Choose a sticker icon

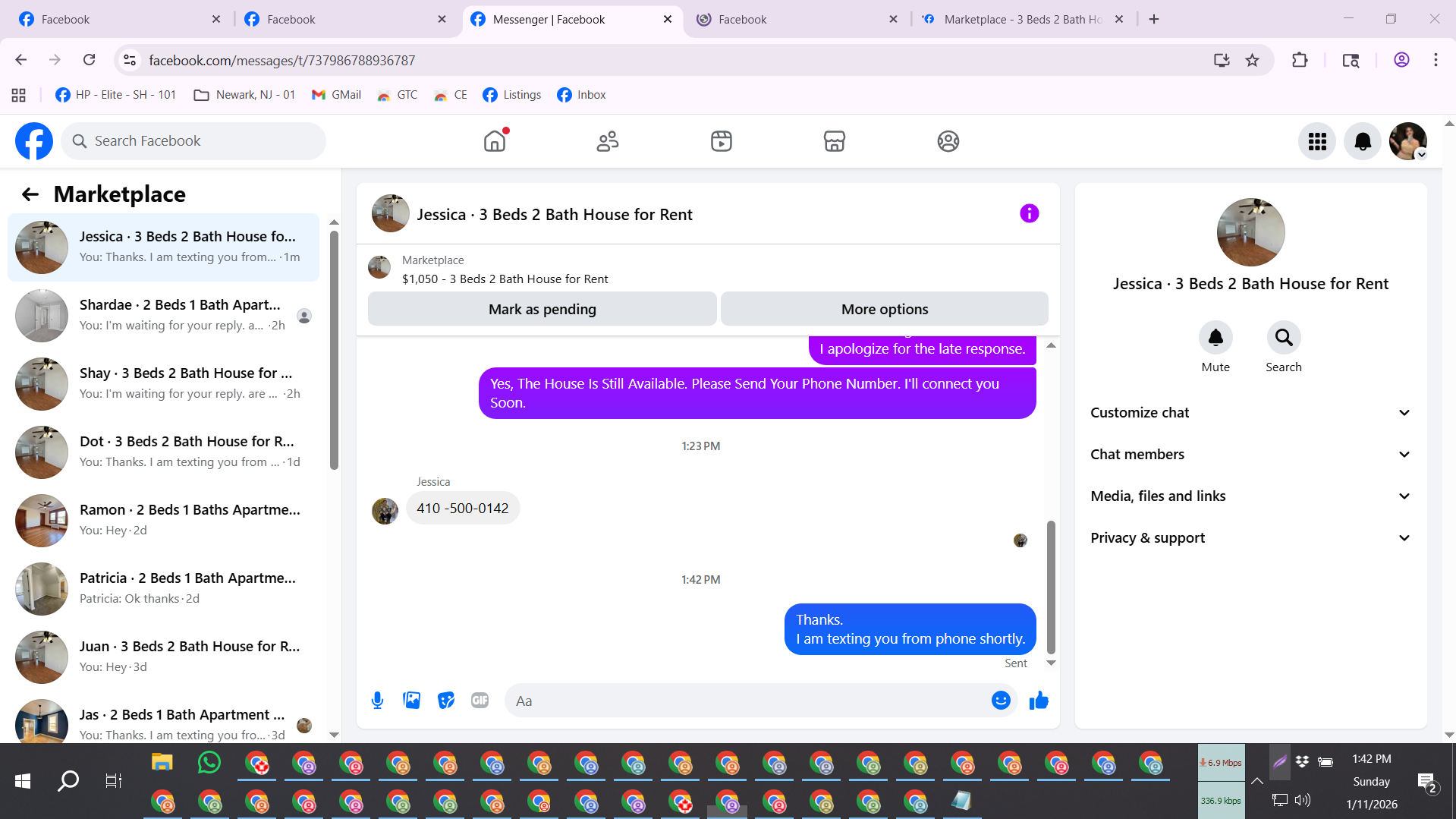446,701
